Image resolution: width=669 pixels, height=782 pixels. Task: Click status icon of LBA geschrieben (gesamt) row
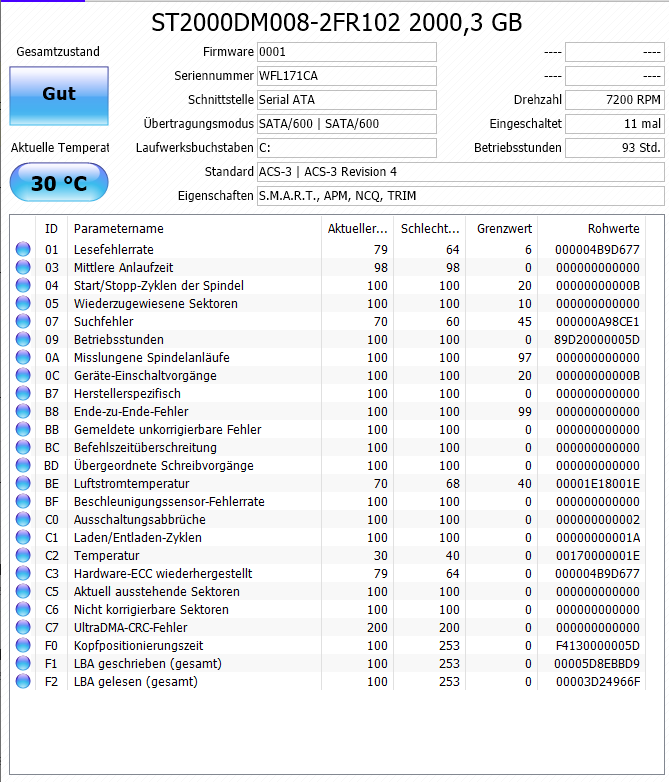pyautogui.click(x=23, y=662)
